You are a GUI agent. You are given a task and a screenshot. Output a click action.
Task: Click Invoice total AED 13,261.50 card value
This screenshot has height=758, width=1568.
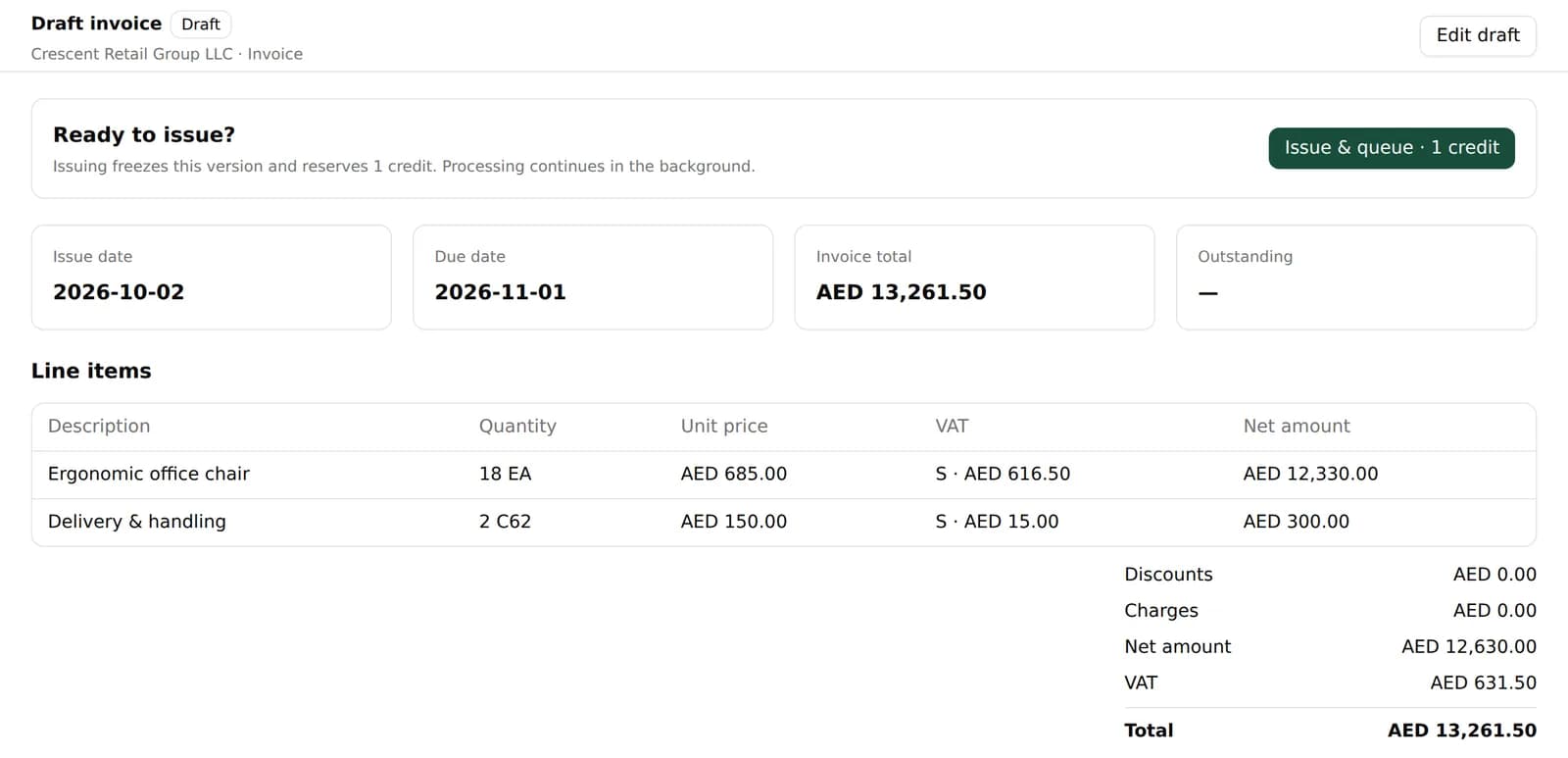click(x=902, y=292)
